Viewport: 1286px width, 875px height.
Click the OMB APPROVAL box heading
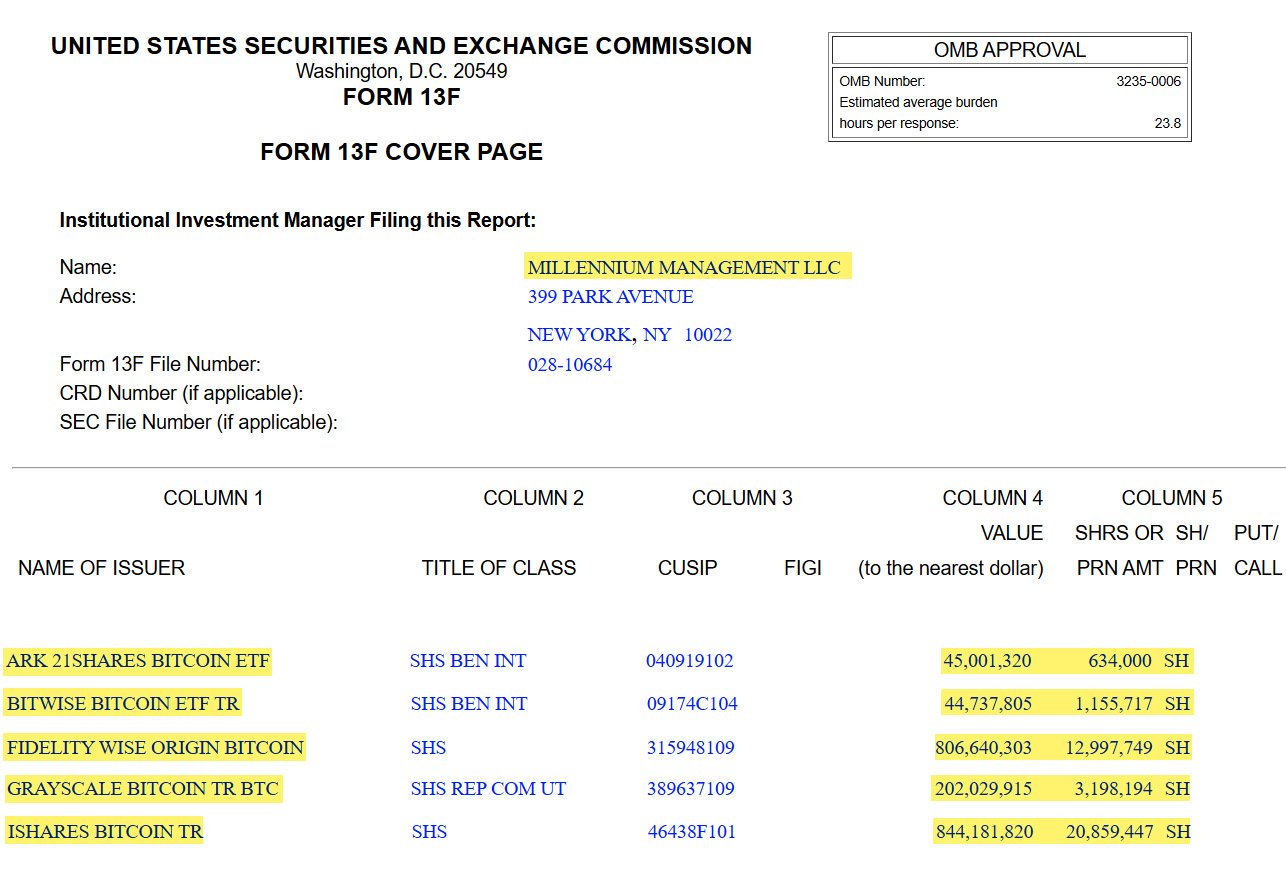coord(1010,50)
